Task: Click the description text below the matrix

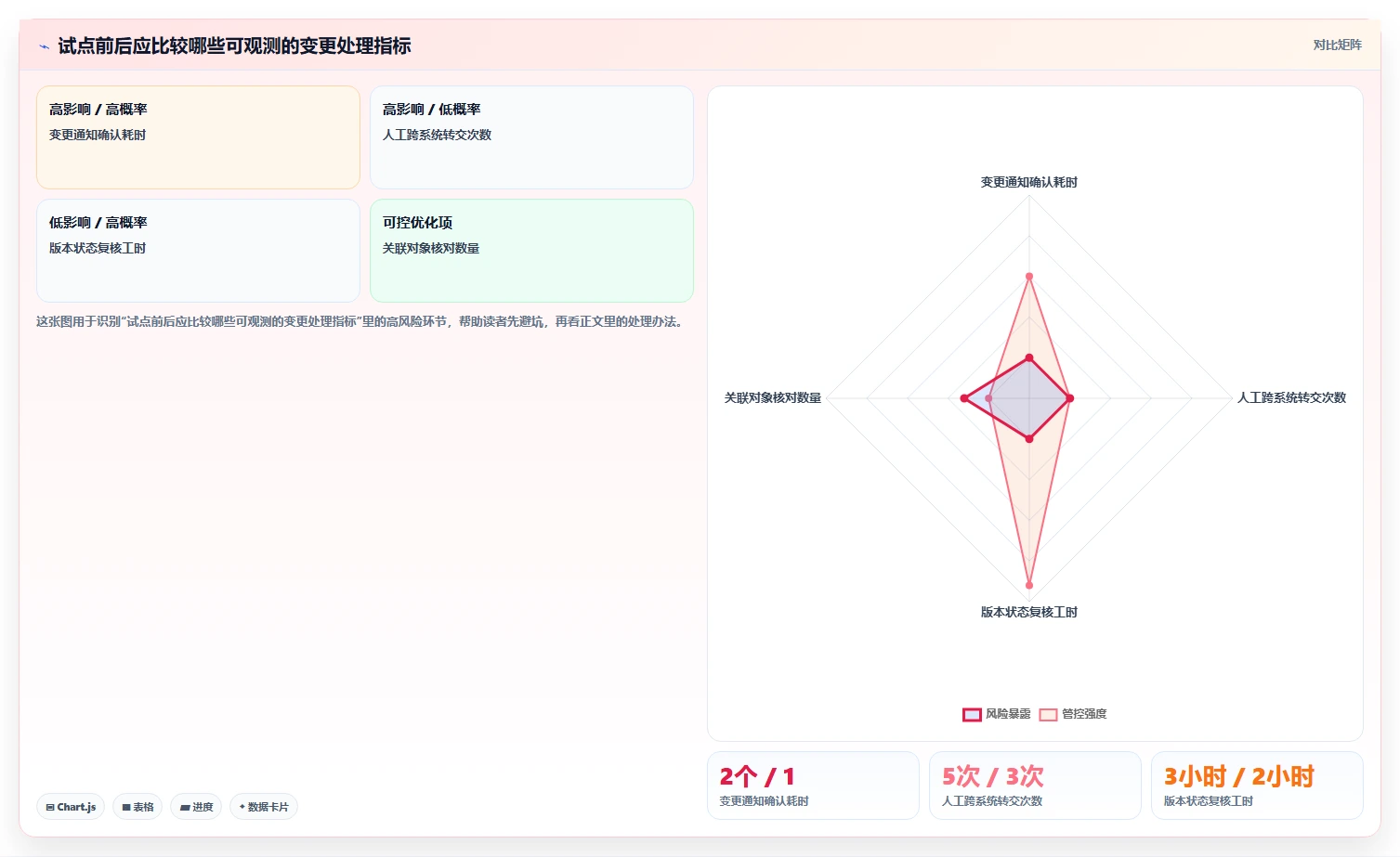Action: click(x=361, y=321)
